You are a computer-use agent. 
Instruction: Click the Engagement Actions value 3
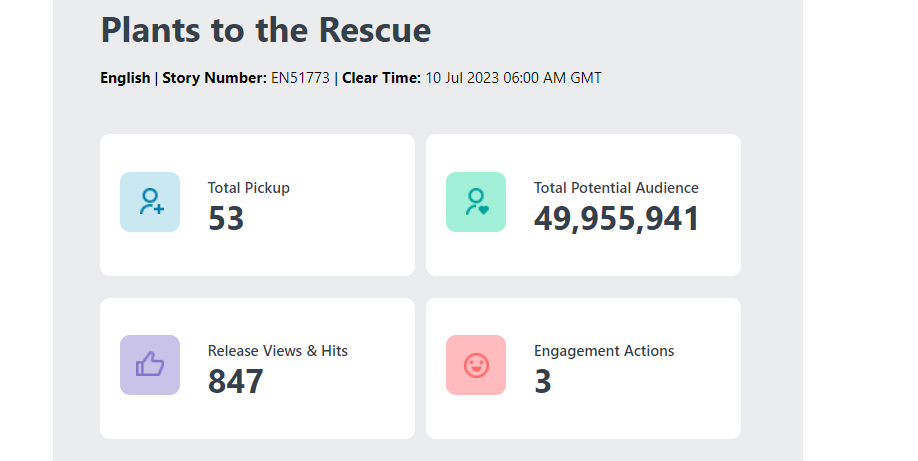pos(542,382)
